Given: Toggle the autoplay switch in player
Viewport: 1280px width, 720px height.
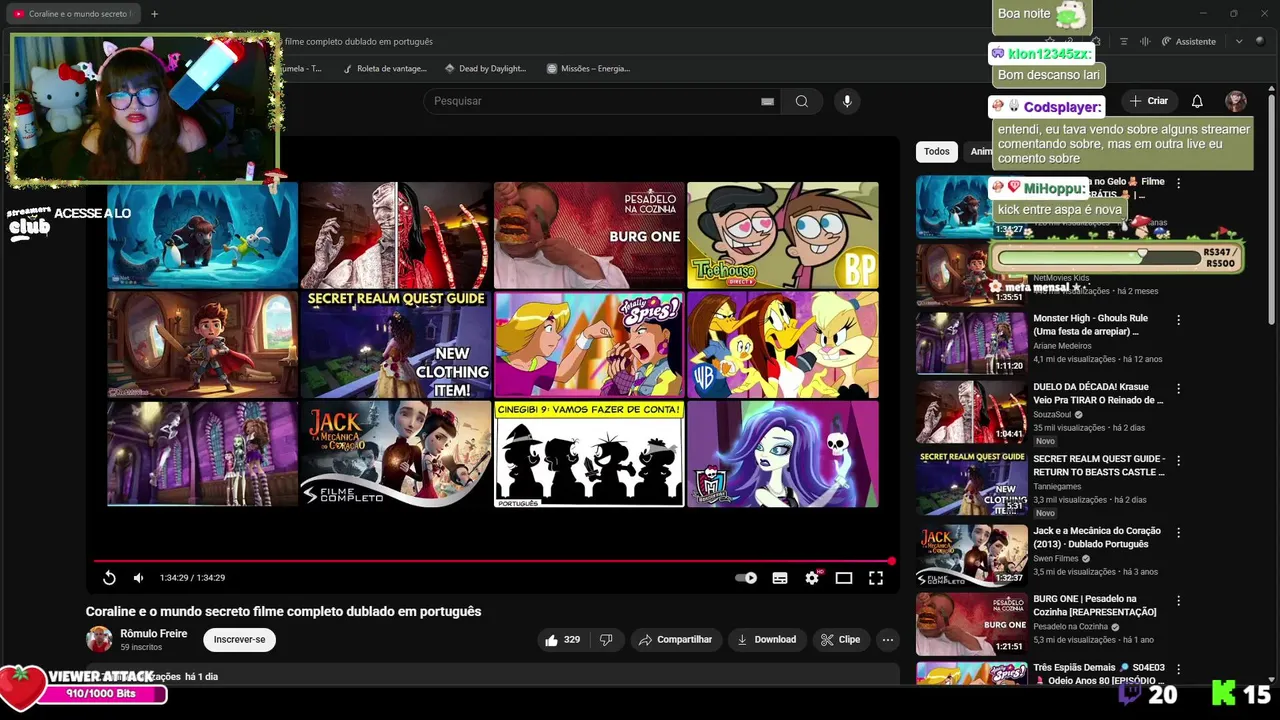Looking at the screenshot, I should point(746,578).
